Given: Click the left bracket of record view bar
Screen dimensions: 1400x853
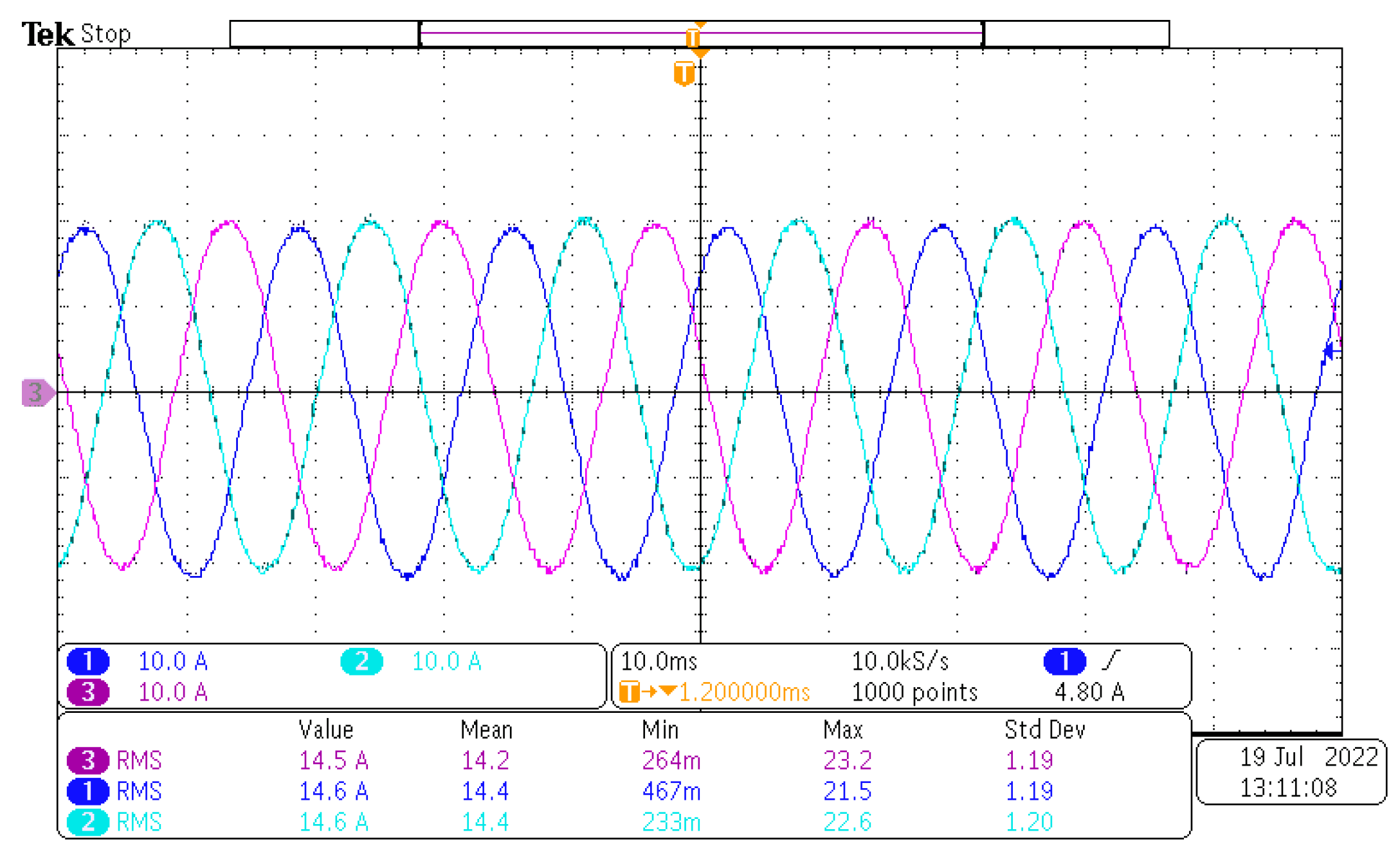Looking at the screenshot, I should tap(420, 33).
